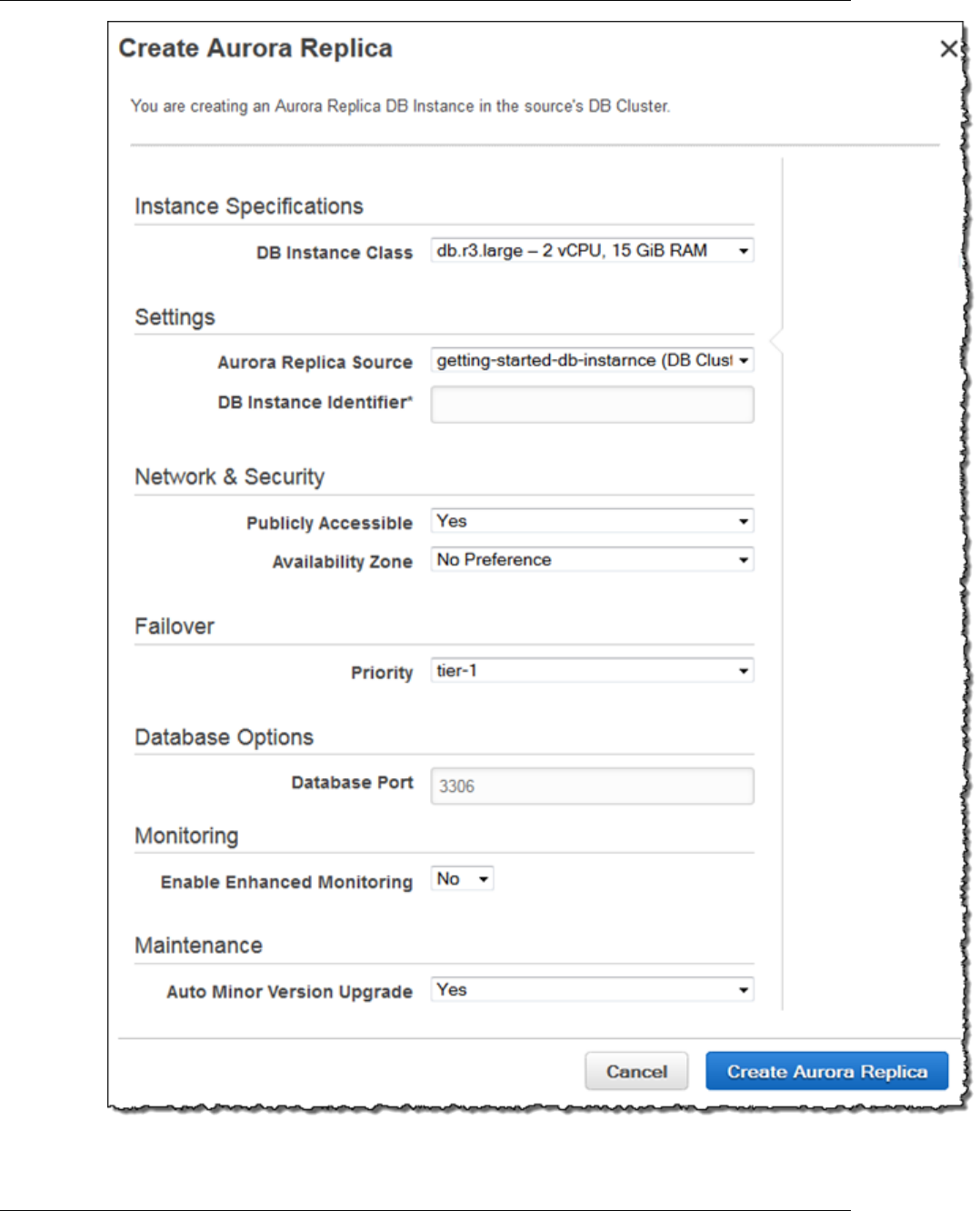Viewport: 980px width, 1211px height.
Task: Open the DB Instance Class dropdown
Action: coord(592,251)
